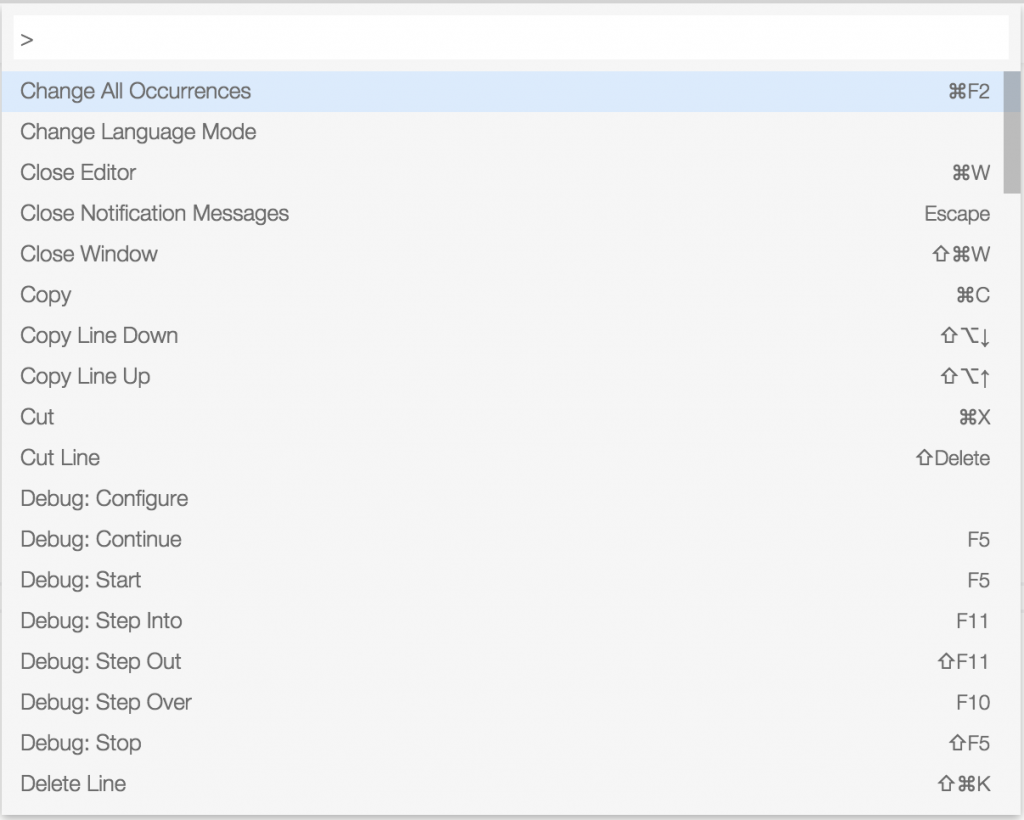1024x820 pixels.
Task: Select Debug: Start command
Action: (x=81, y=580)
